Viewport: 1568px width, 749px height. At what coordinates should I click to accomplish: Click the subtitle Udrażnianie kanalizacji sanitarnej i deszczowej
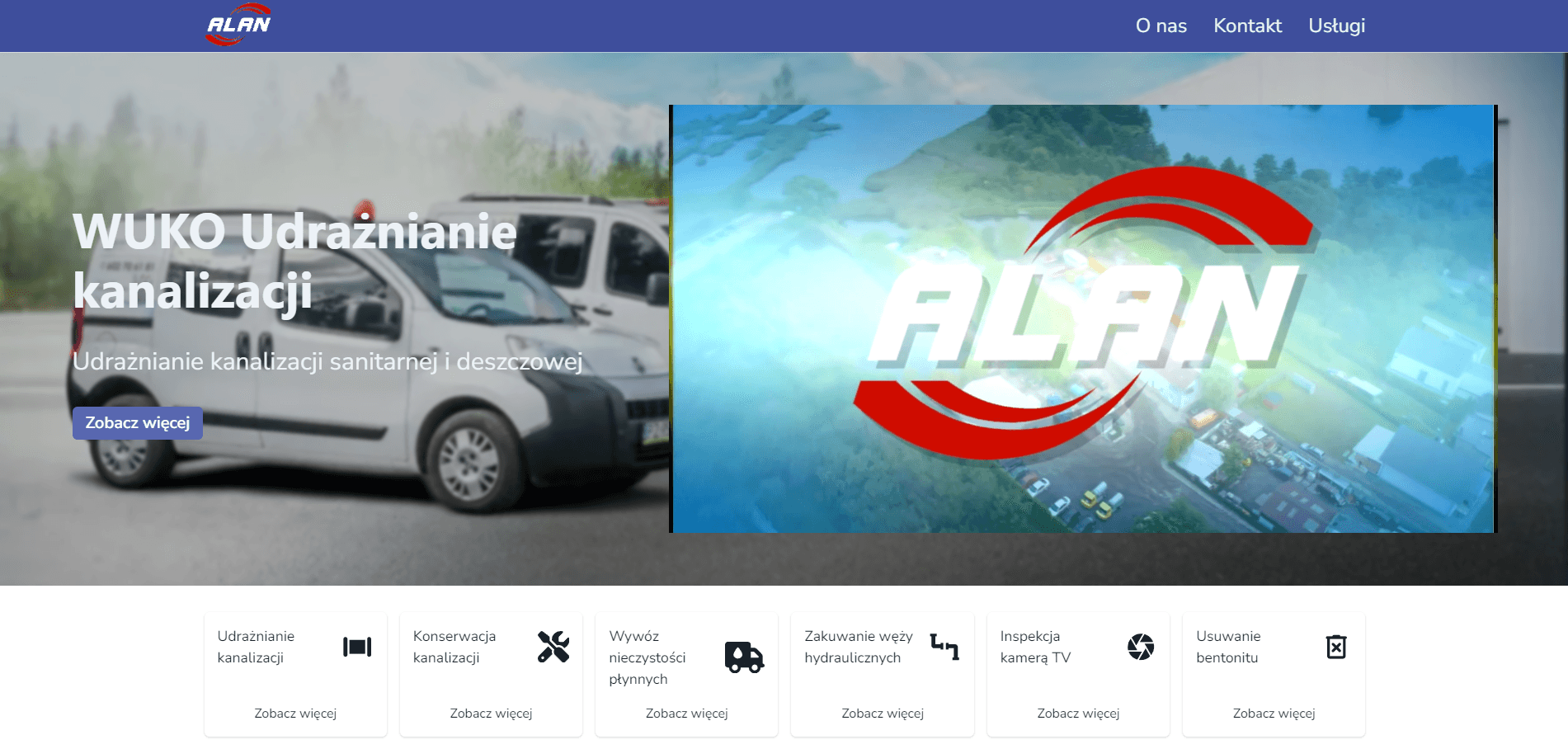(327, 361)
